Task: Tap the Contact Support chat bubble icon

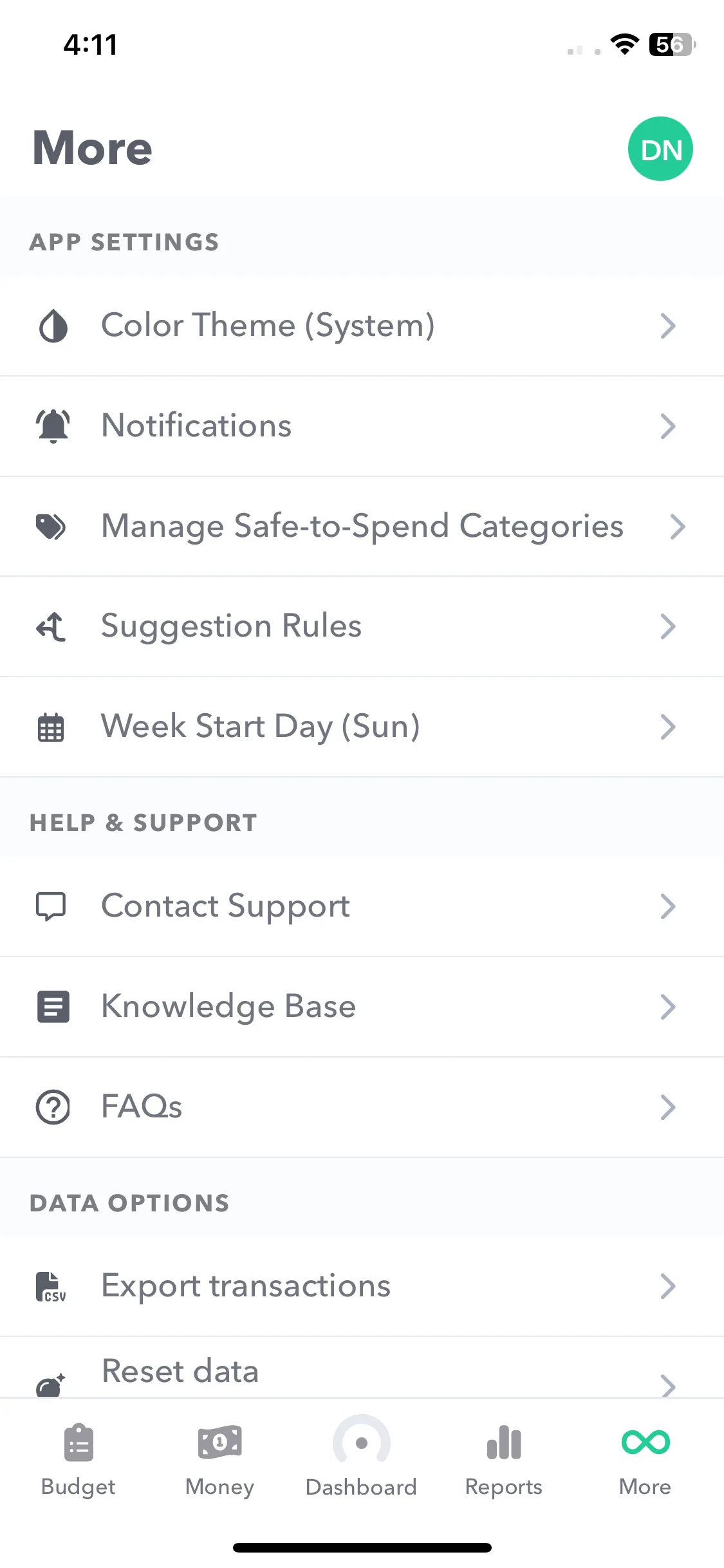Action: (51, 907)
